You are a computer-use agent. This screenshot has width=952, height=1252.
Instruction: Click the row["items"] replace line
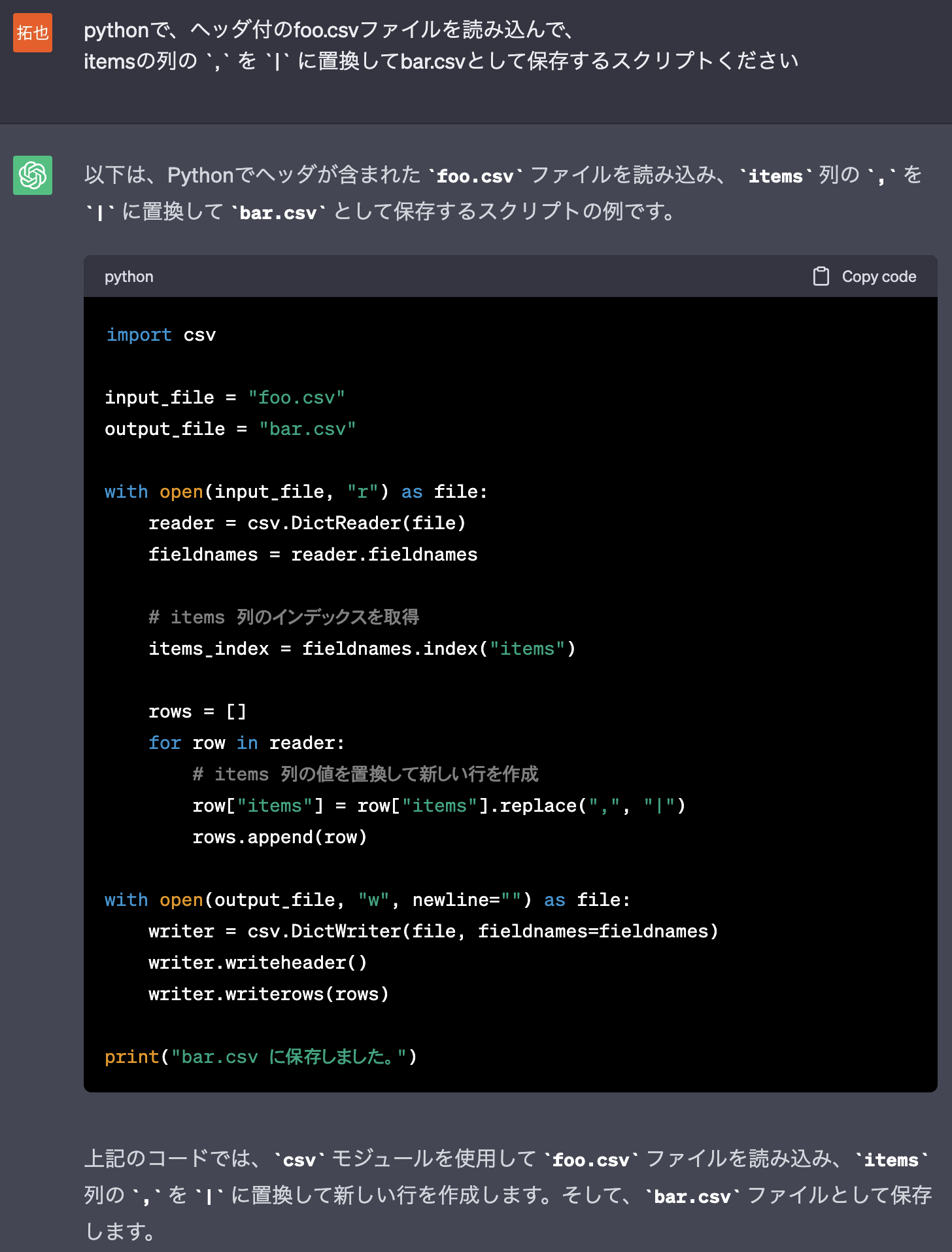[x=438, y=806]
